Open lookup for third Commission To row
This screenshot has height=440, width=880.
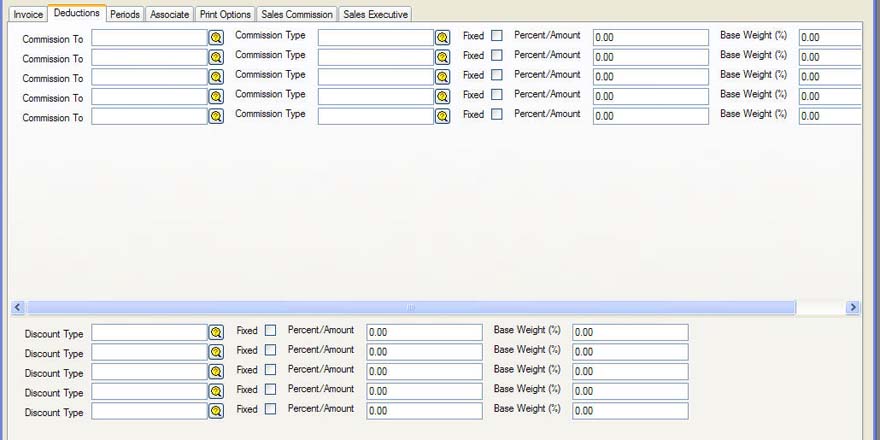[216, 77]
